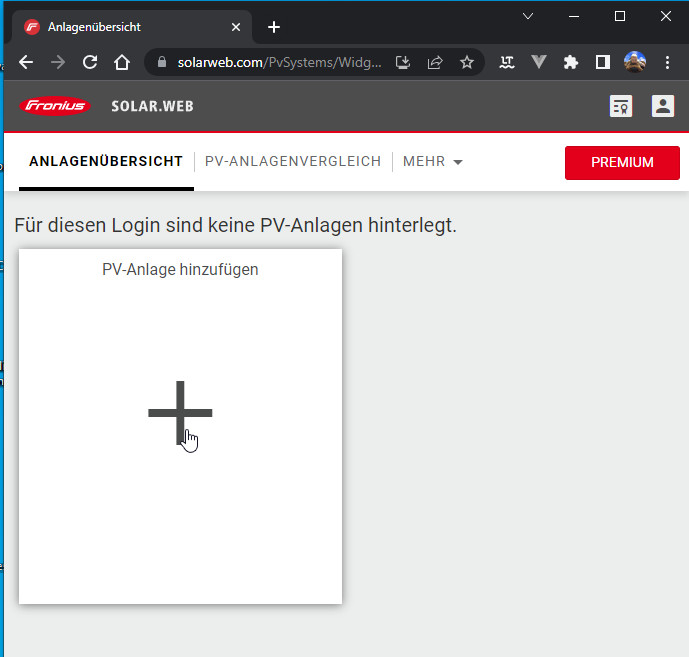Screen dimensions: 689x657
Task: Open the user account profile icon
Action: click(x=663, y=106)
